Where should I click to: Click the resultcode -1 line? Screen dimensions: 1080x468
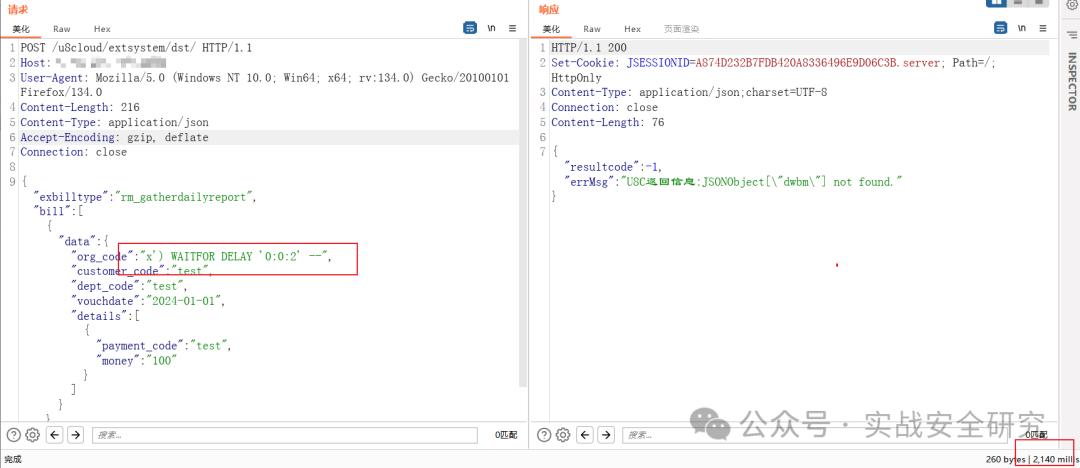coord(614,167)
